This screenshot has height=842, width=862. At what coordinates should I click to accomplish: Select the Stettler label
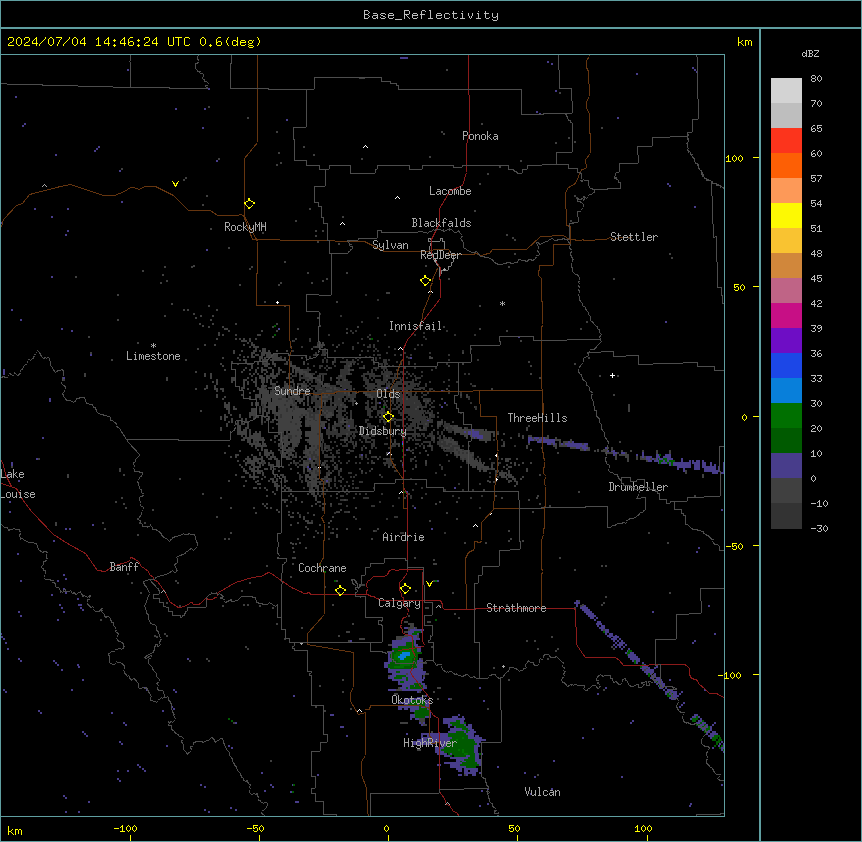634,237
